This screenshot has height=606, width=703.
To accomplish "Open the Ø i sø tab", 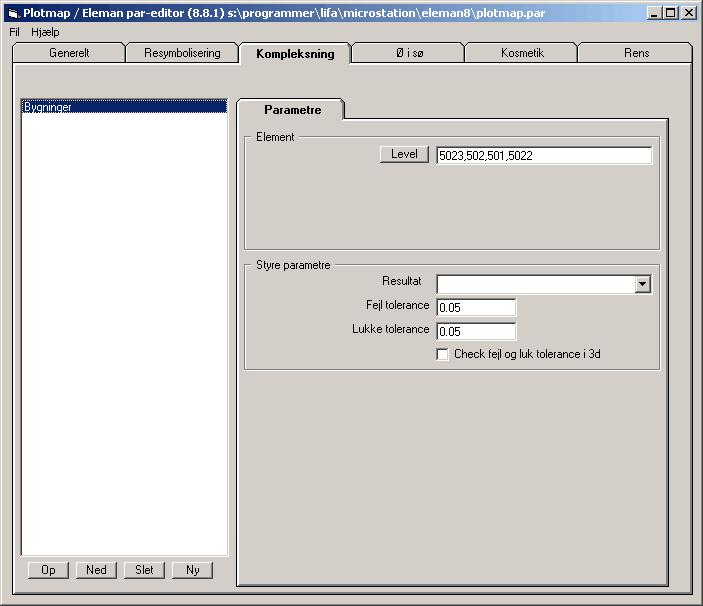I will click(x=409, y=53).
